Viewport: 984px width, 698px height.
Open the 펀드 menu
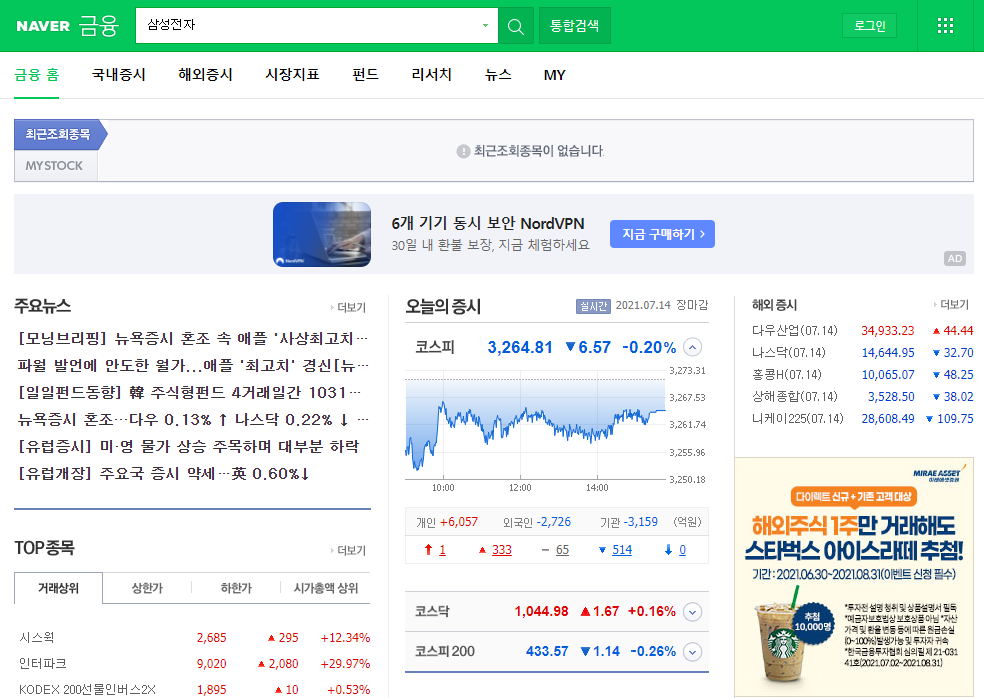[365, 75]
